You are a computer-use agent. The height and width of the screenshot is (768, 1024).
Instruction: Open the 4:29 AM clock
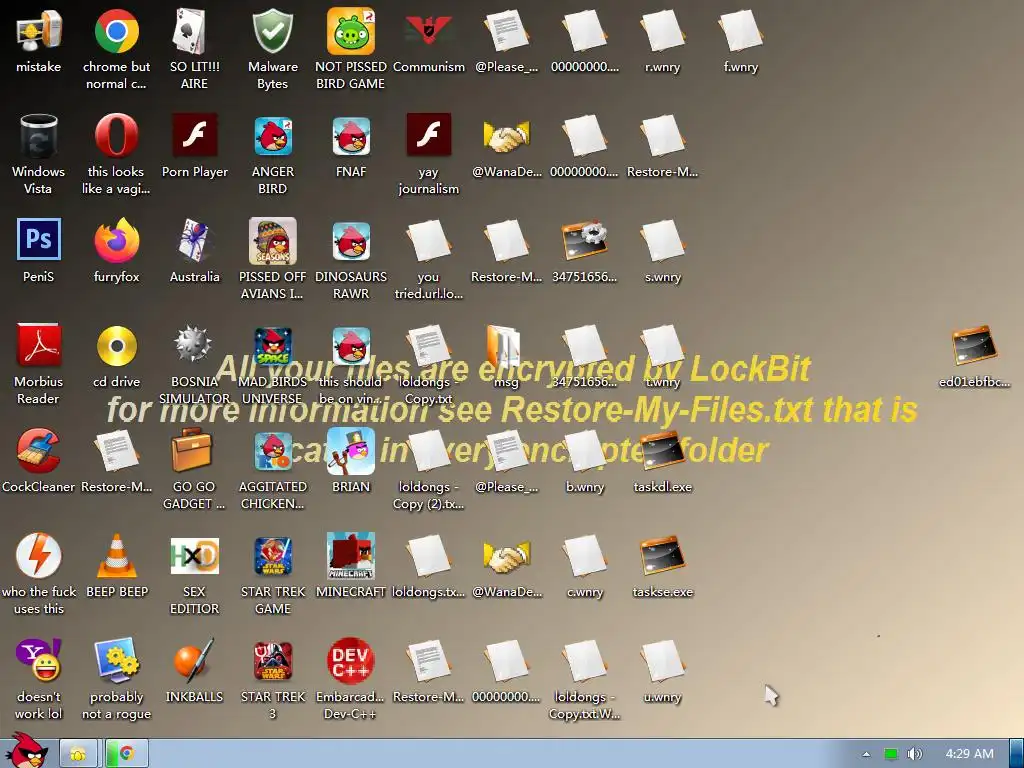970,754
